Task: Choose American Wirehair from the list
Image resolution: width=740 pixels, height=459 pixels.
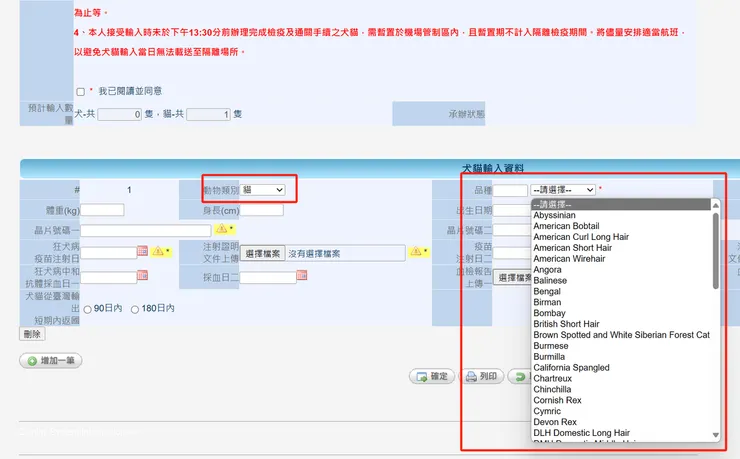Action: 621,259
